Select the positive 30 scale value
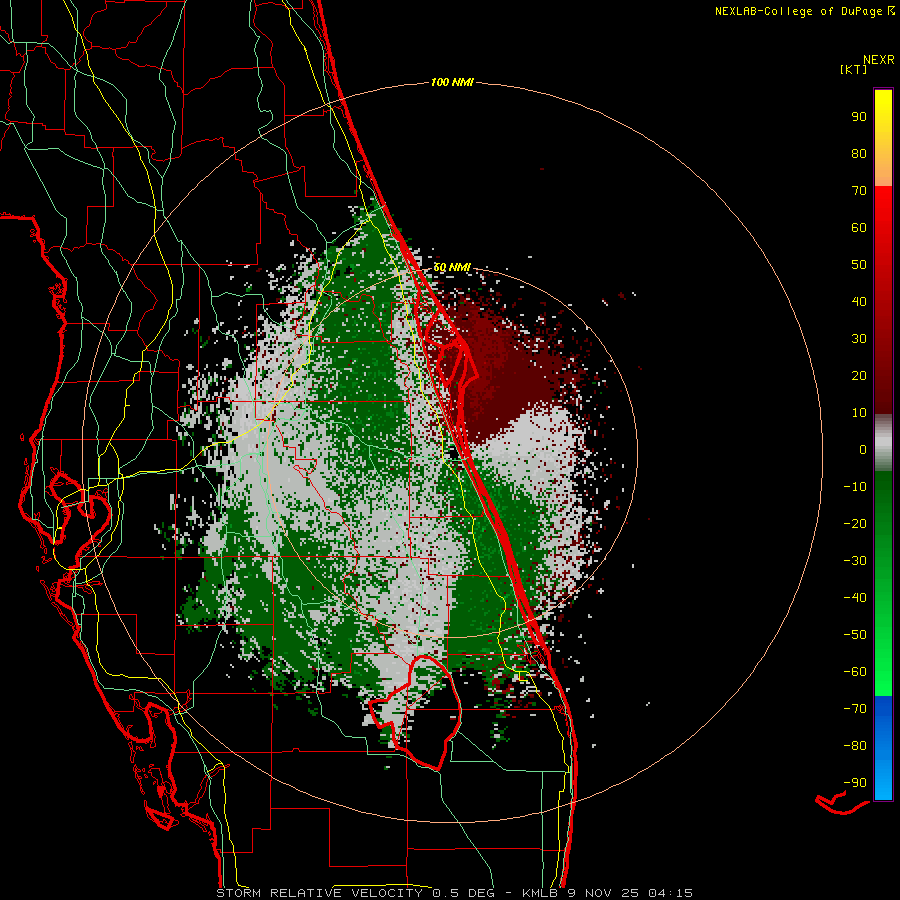This screenshot has height=900, width=900. pos(859,339)
